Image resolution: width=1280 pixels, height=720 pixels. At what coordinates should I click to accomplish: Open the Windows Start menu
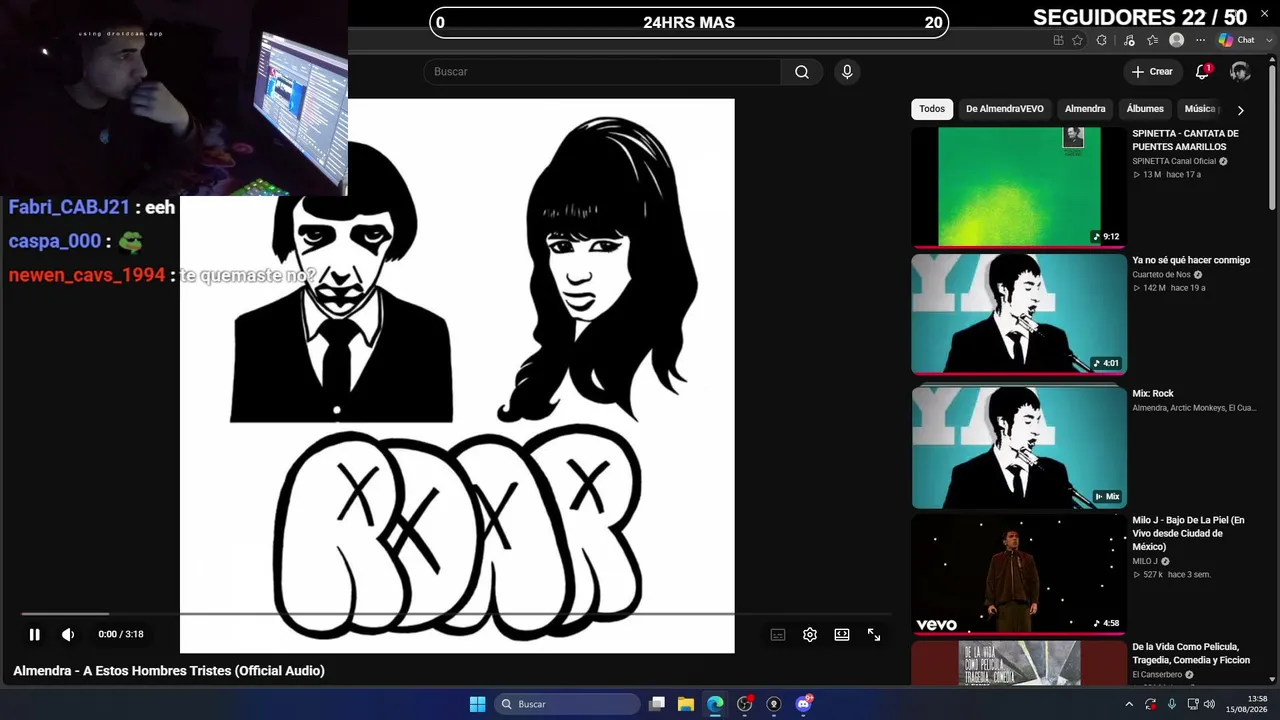[477, 704]
